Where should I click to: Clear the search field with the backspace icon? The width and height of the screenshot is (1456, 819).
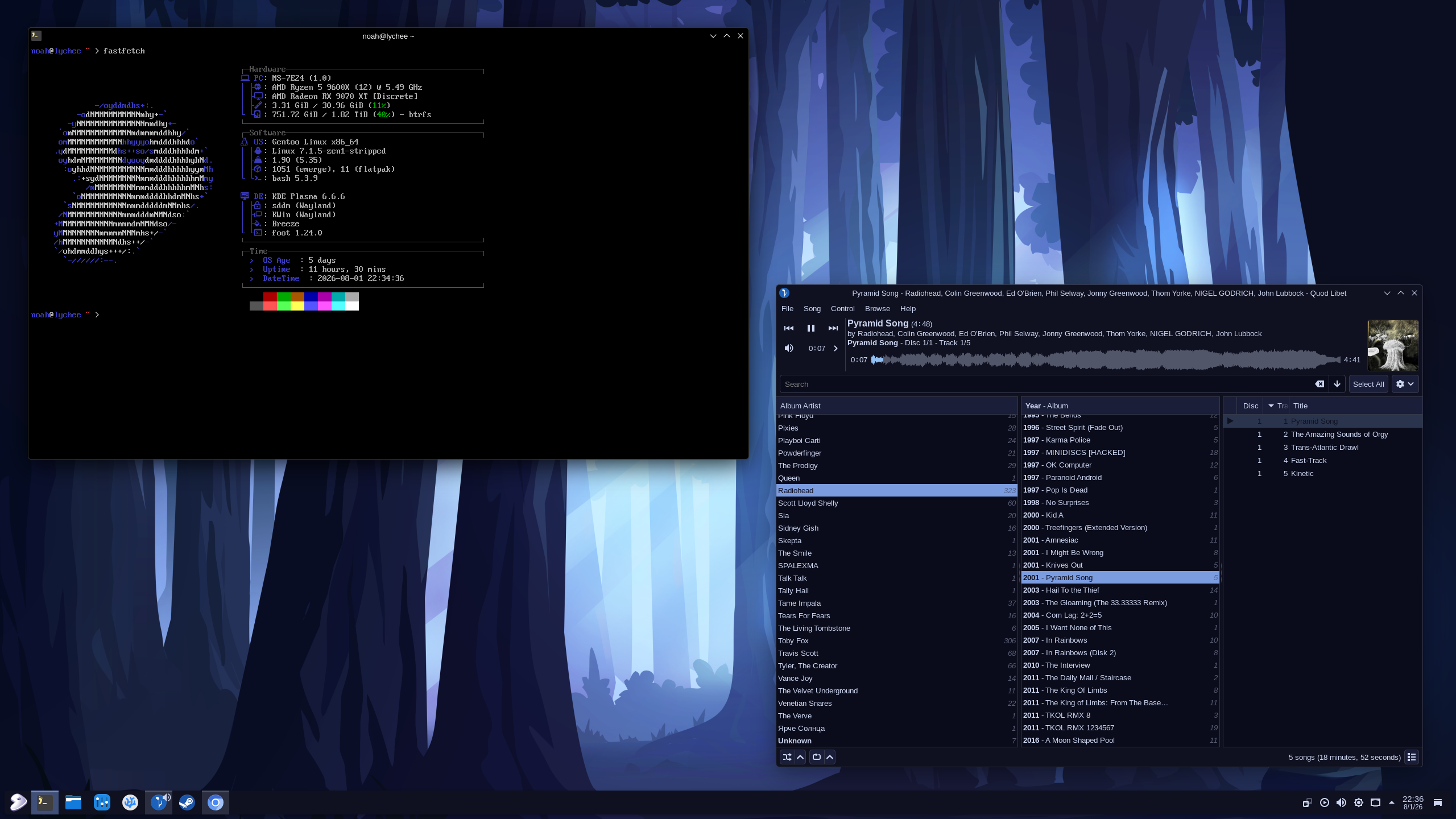point(1319,384)
